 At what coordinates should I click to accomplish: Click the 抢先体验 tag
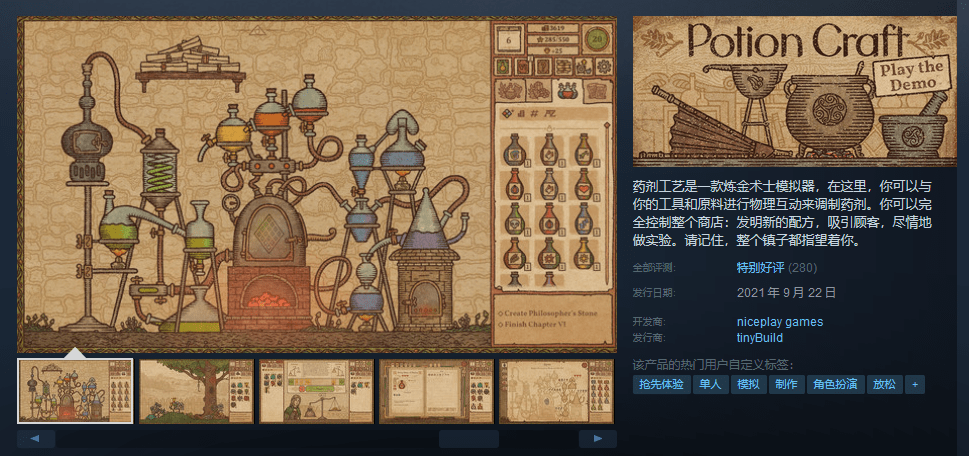661,384
